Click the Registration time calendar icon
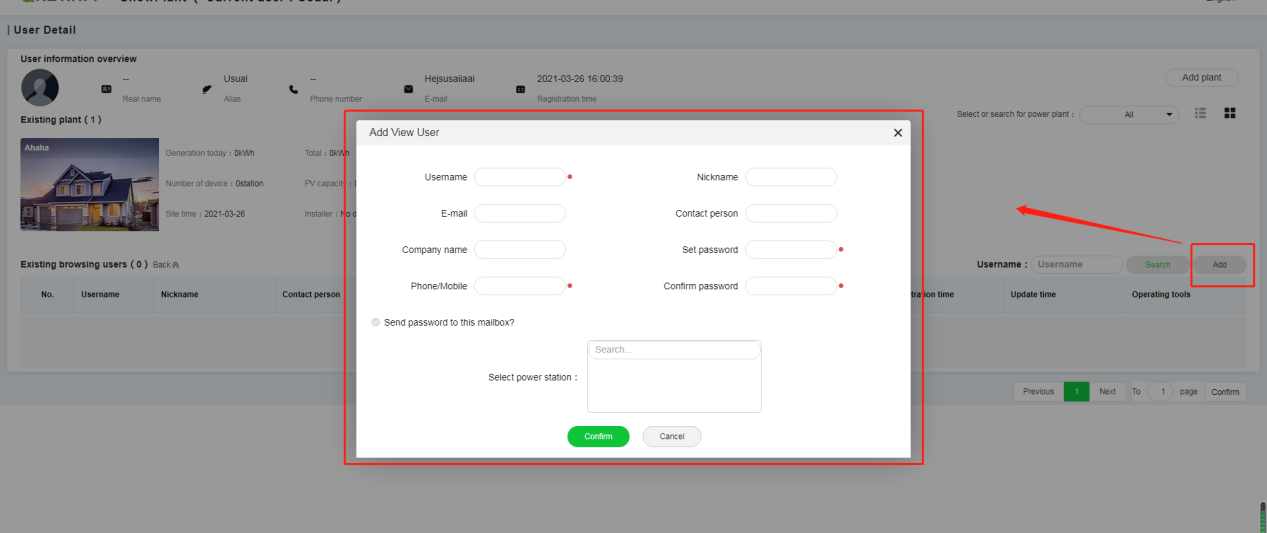The width and height of the screenshot is (1267, 533). [x=520, y=89]
